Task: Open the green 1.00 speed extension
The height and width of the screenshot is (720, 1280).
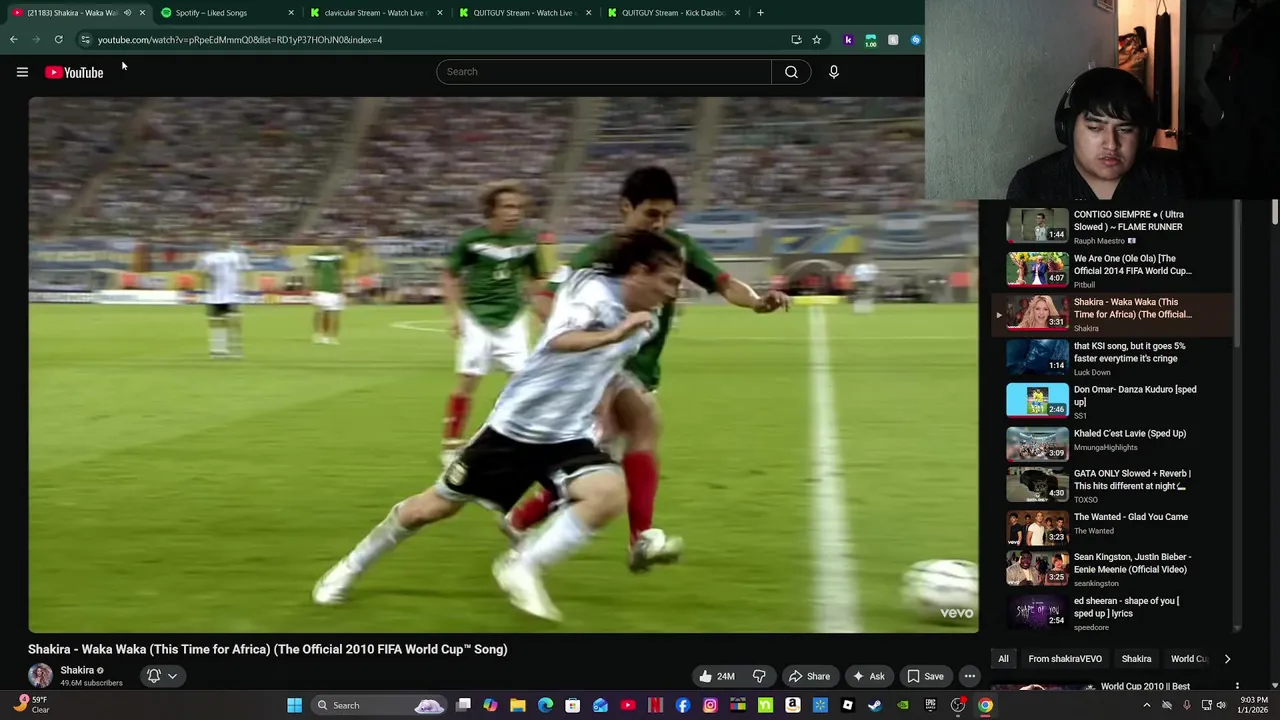Action: pos(871,40)
